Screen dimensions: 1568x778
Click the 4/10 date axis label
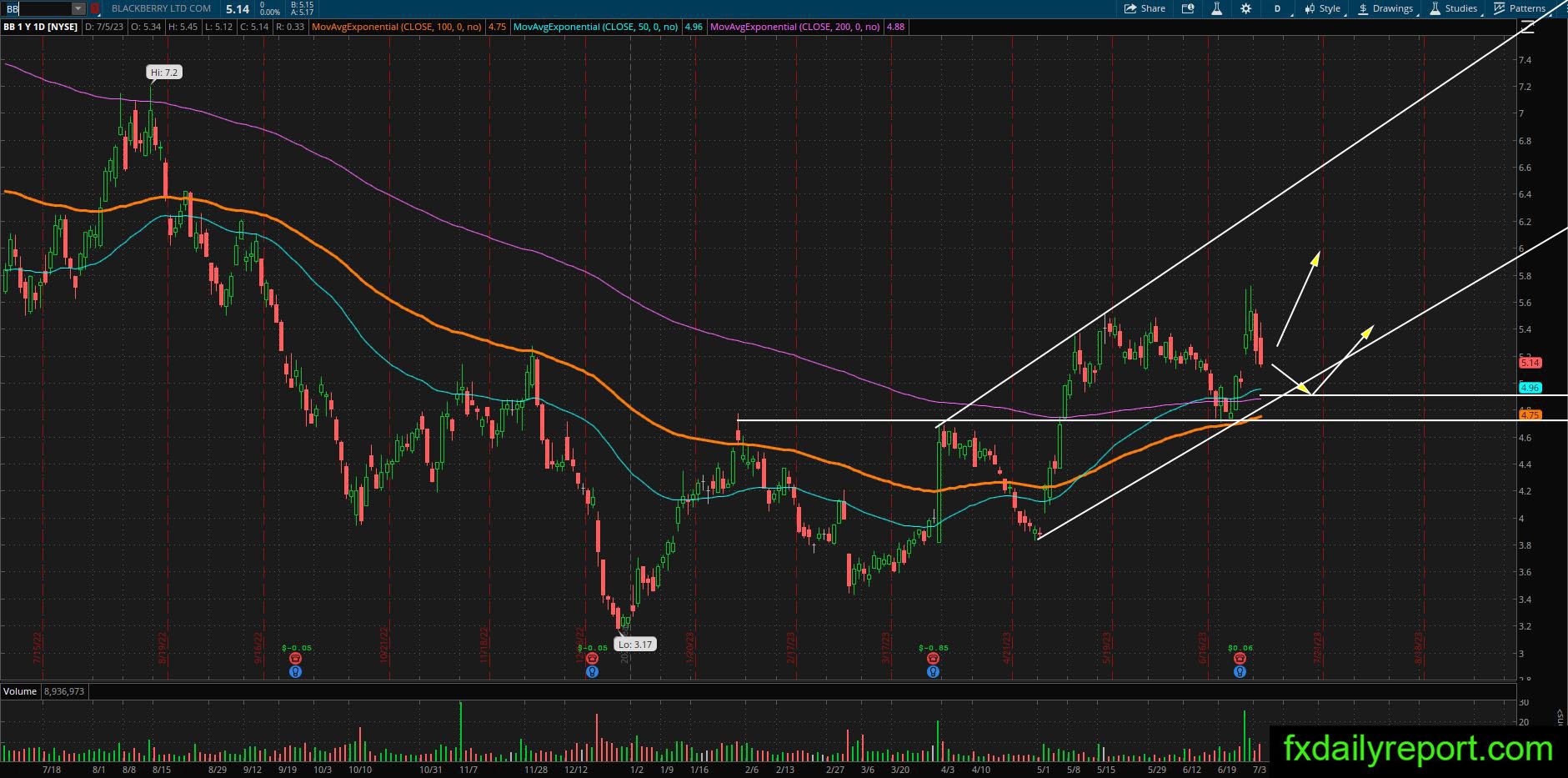coord(980,770)
